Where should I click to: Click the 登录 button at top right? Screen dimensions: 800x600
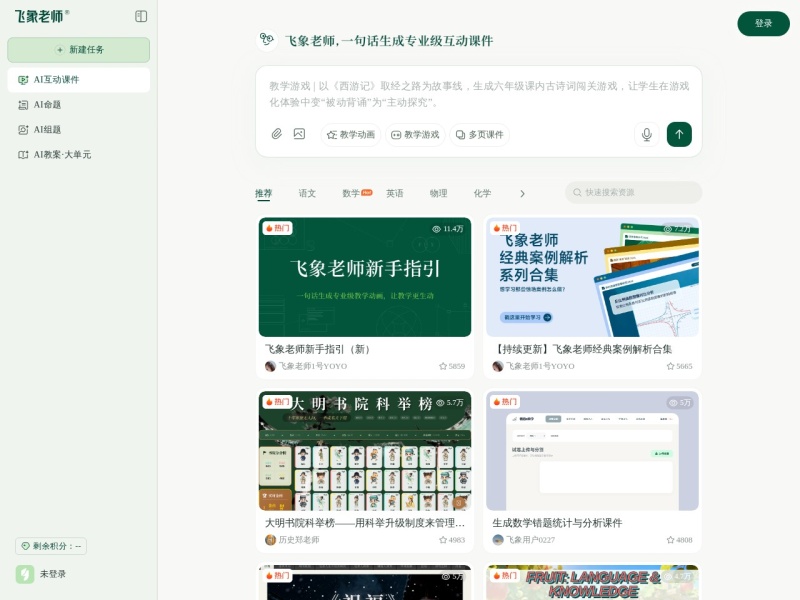(x=763, y=23)
